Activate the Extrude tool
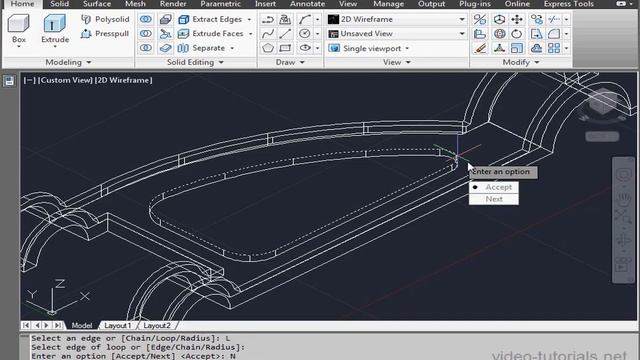640x360 pixels. (x=55, y=28)
